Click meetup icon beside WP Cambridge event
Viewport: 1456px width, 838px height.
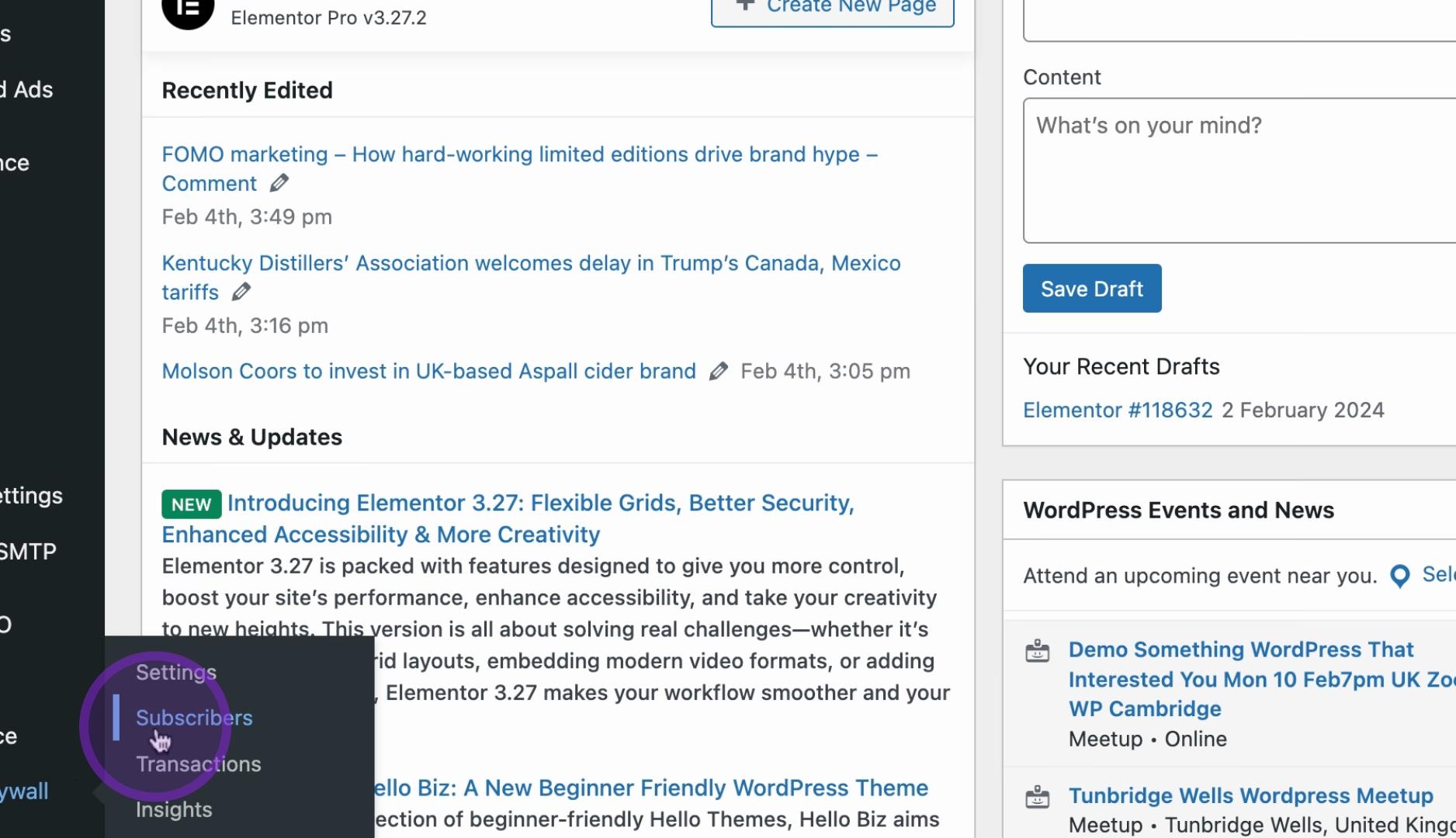click(x=1038, y=651)
